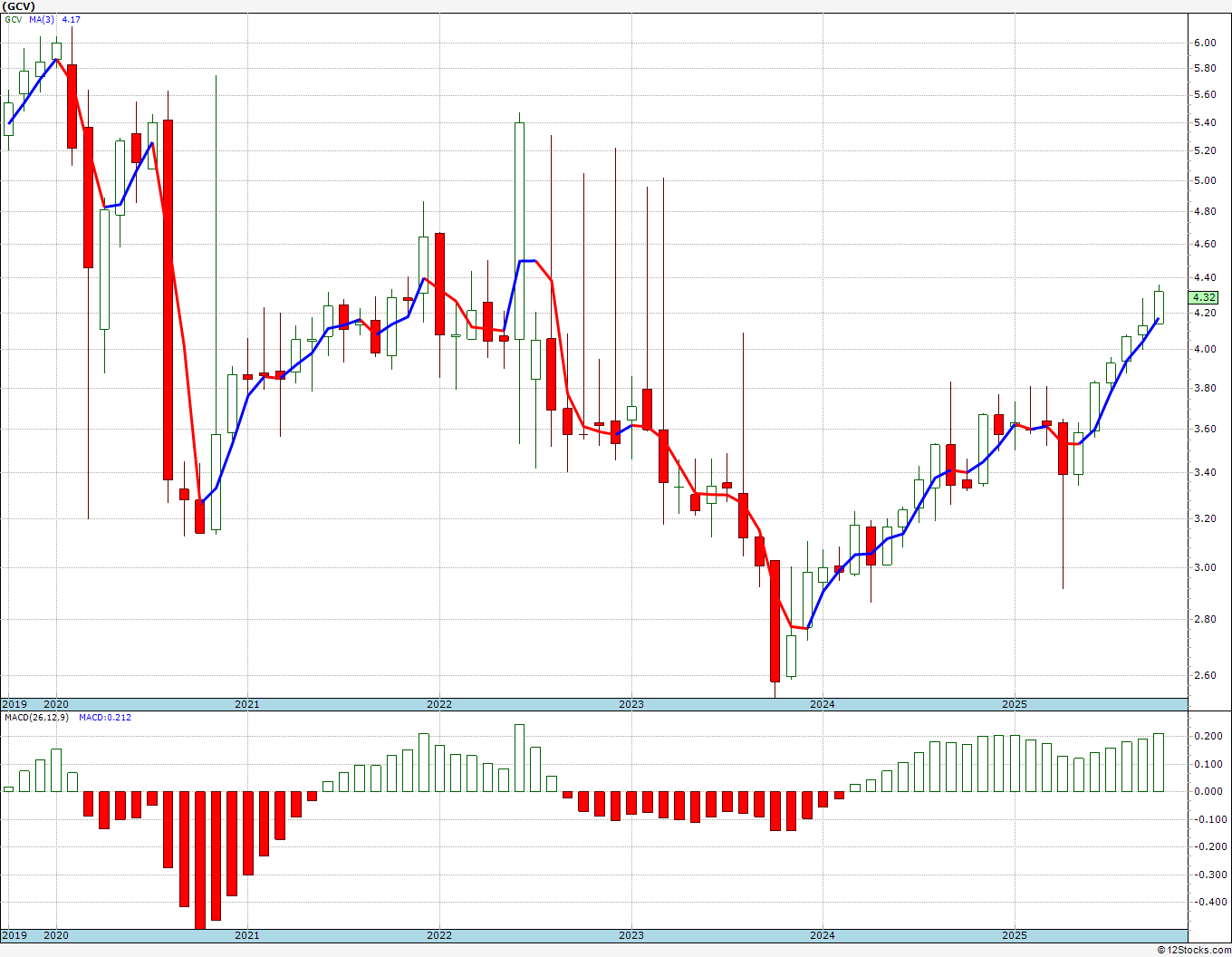Click 2020 on the MACD panel time axis
The height and width of the screenshot is (957, 1232).
coord(56,935)
